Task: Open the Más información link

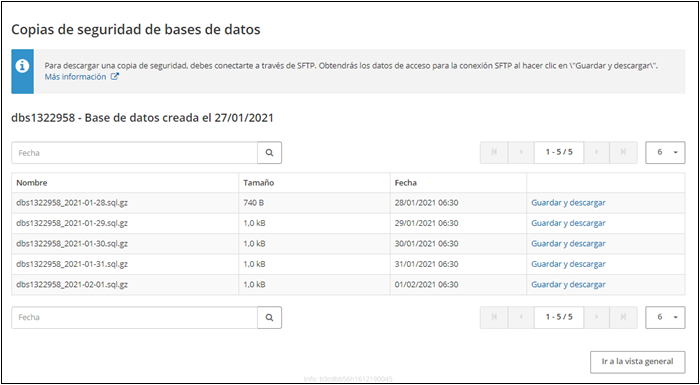Action: [x=75, y=77]
